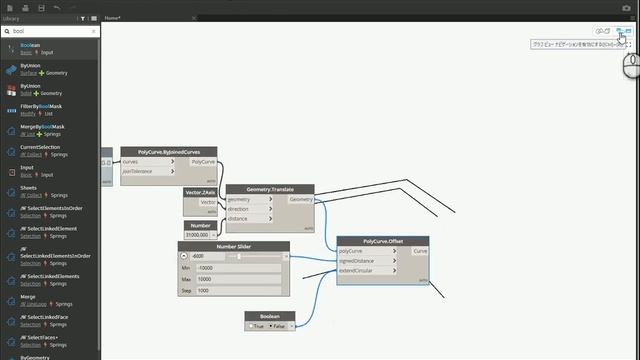This screenshot has height=360, width=640.
Task: Click the search magnifier icon
Action: (x=7, y=31)
